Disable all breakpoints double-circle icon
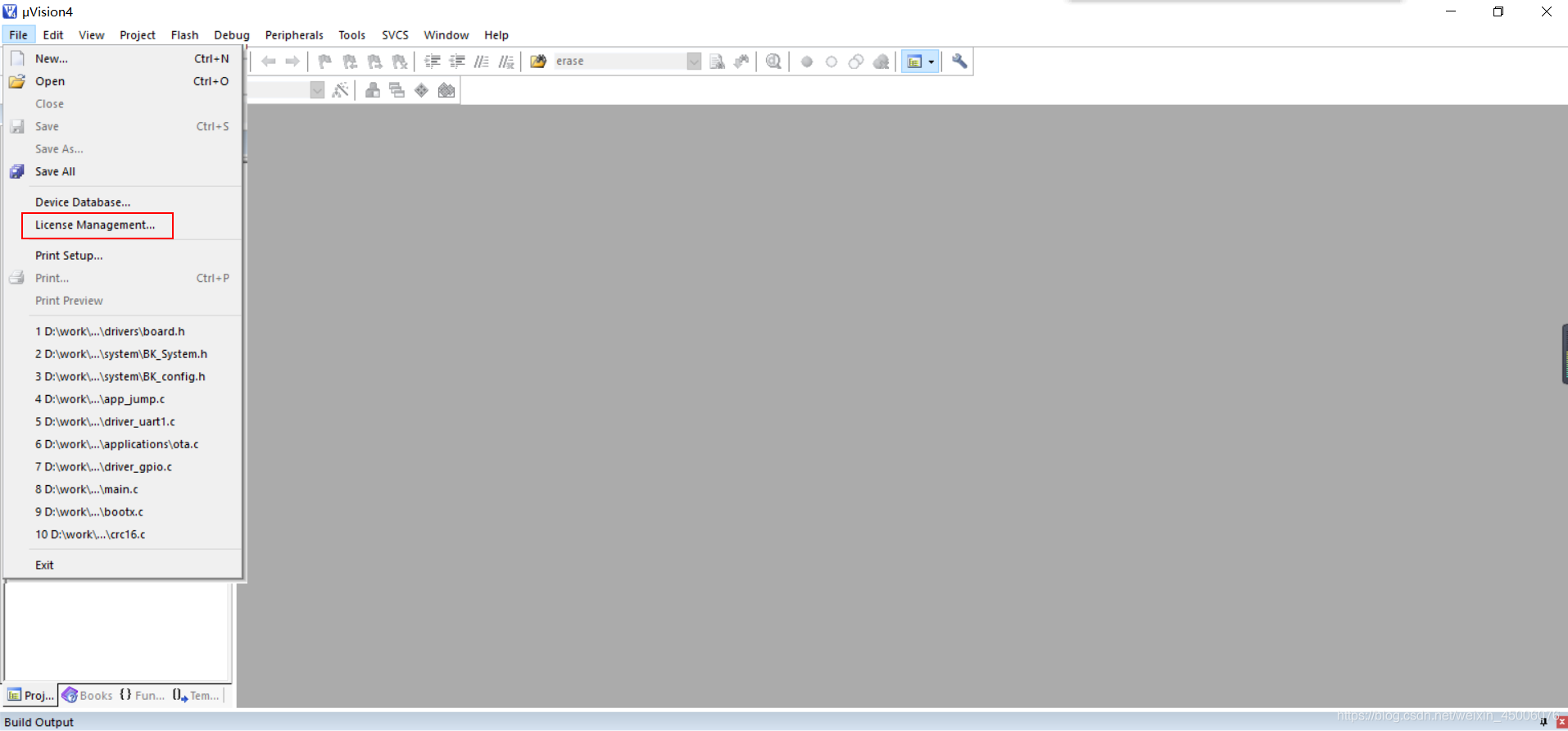 coord(856,61)
